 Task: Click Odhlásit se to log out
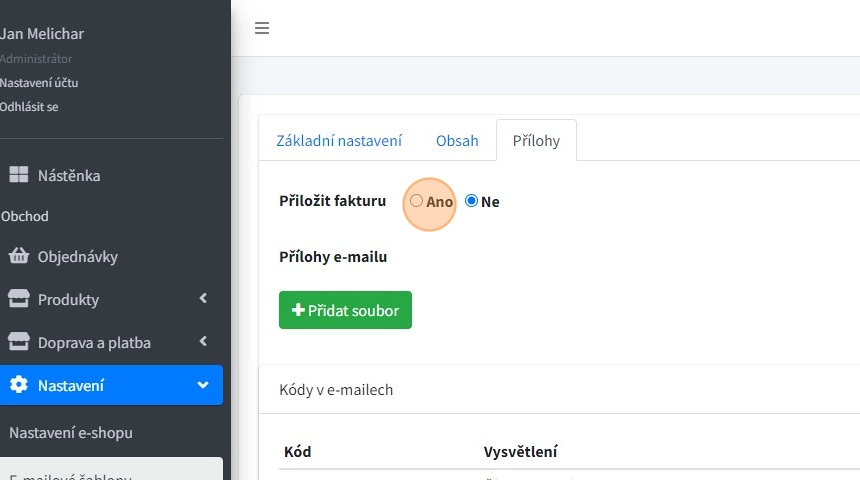pyautogui.click(x=30, y=106)
